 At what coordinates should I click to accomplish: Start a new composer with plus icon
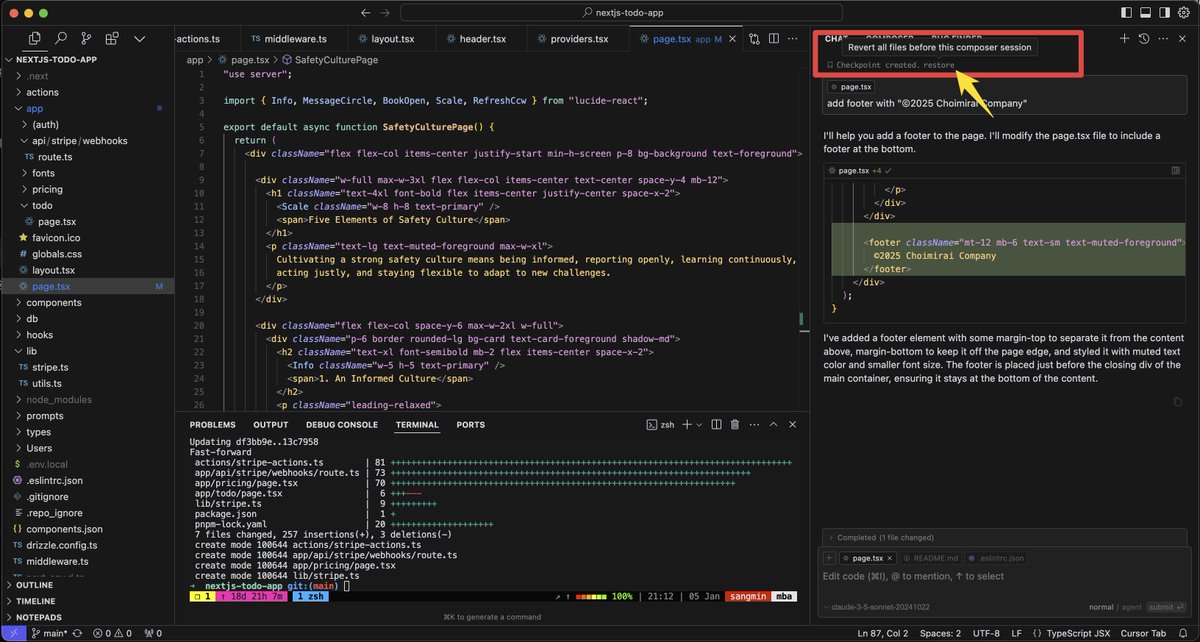1125,38
